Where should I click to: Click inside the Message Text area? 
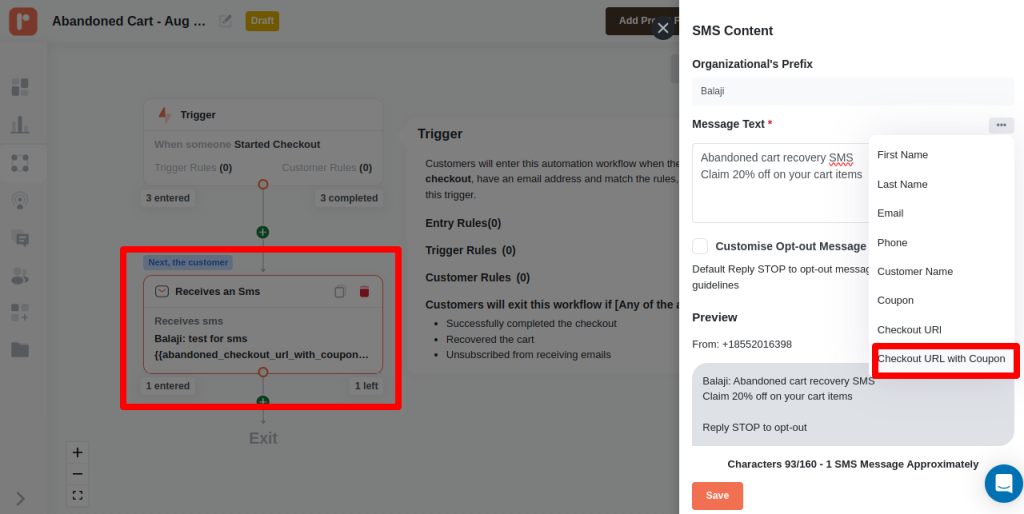pyautogui.click(x=780, y=195)
